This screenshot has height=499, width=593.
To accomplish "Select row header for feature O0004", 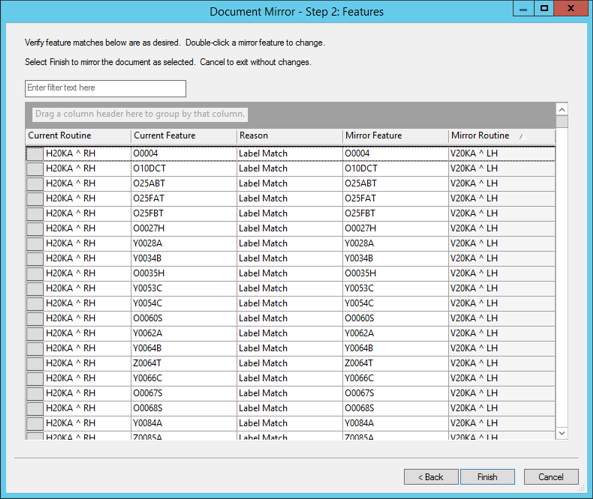I will [35, 154].
